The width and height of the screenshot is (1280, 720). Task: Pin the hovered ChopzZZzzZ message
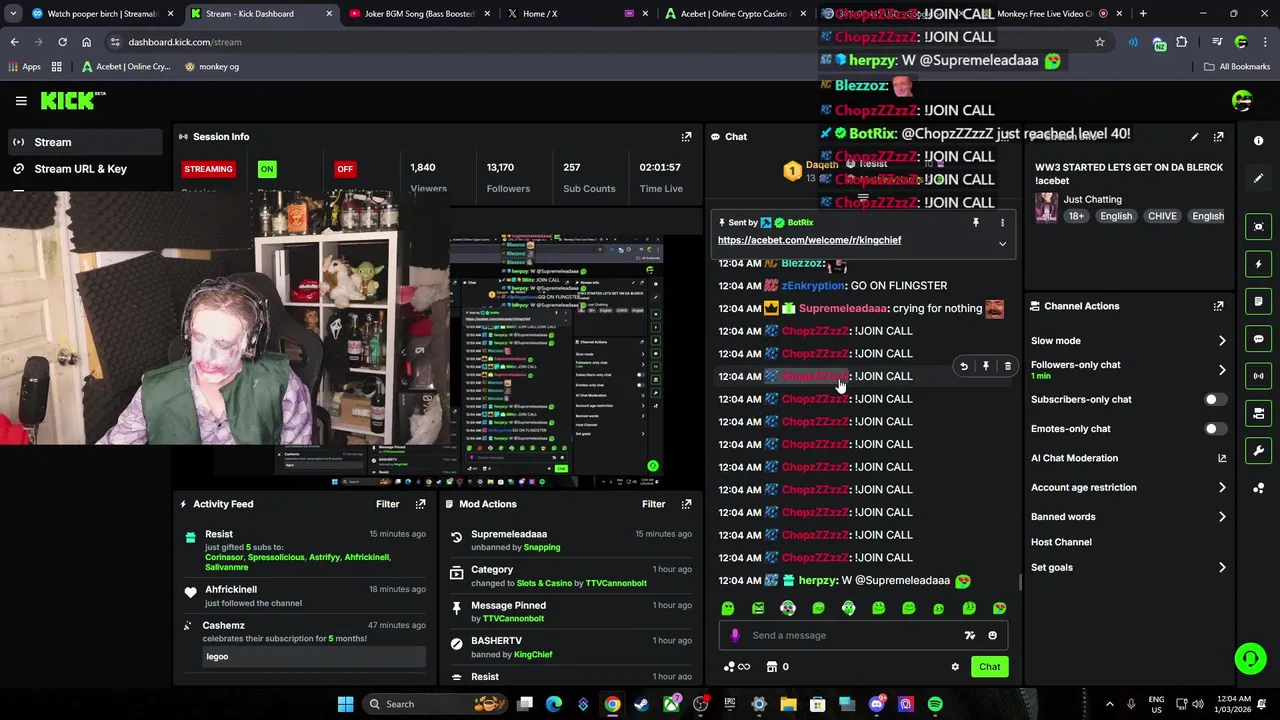click(x=986, y=367)
